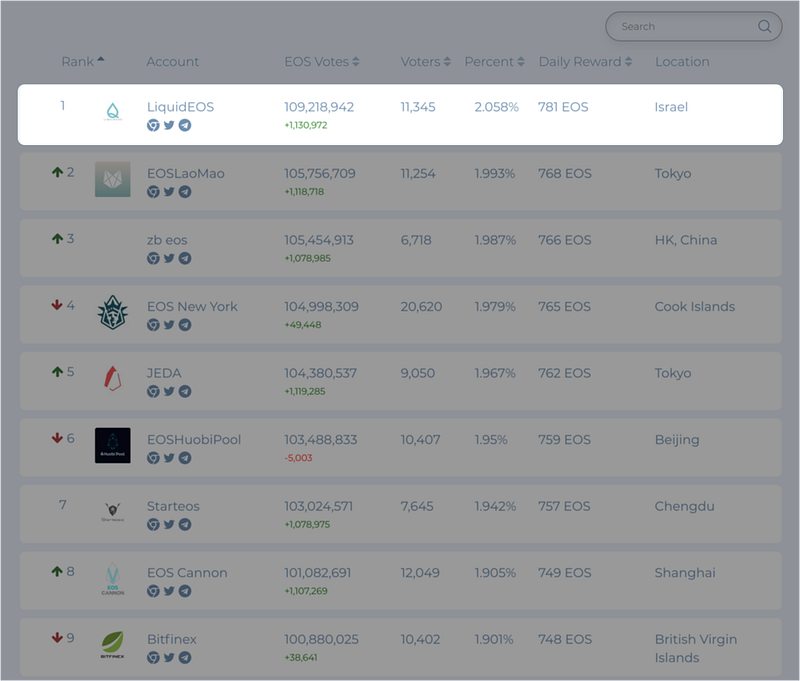
Task: Open EOSLaoMao Twitter icon
Action: [x=169, y=192]
